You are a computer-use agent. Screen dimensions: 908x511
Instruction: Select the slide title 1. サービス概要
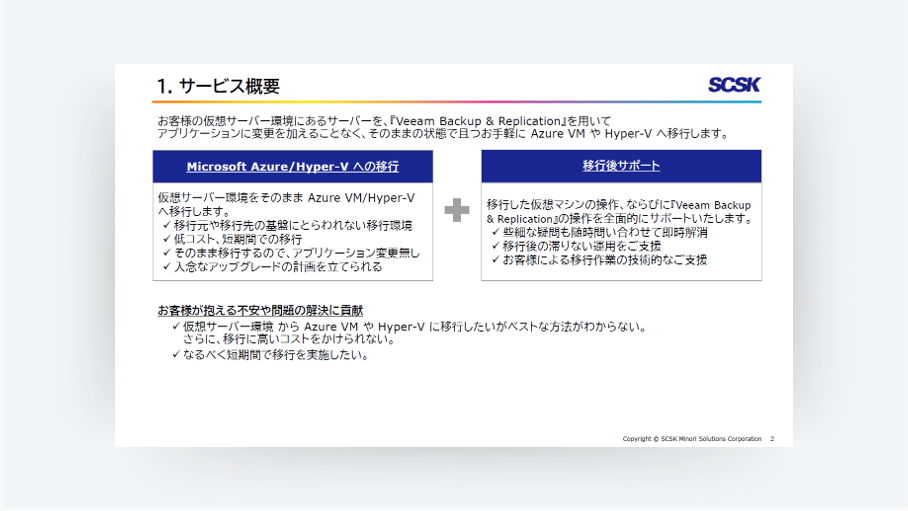click(218, 86)
